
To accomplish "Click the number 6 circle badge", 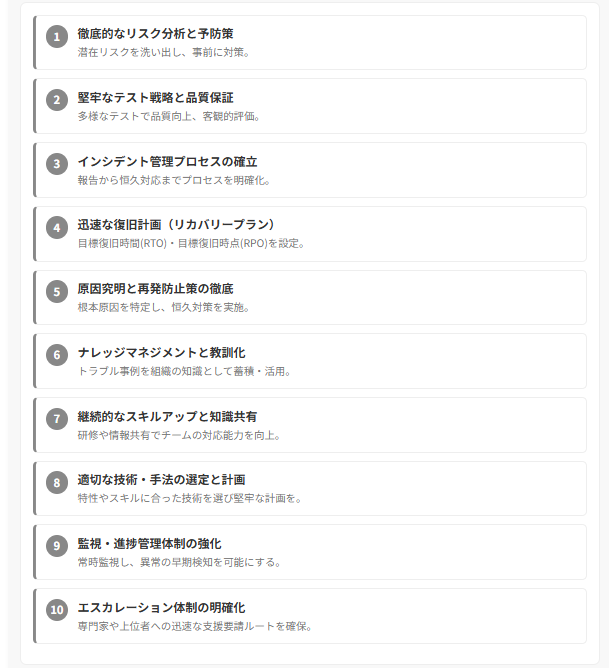I will [57, 355].
